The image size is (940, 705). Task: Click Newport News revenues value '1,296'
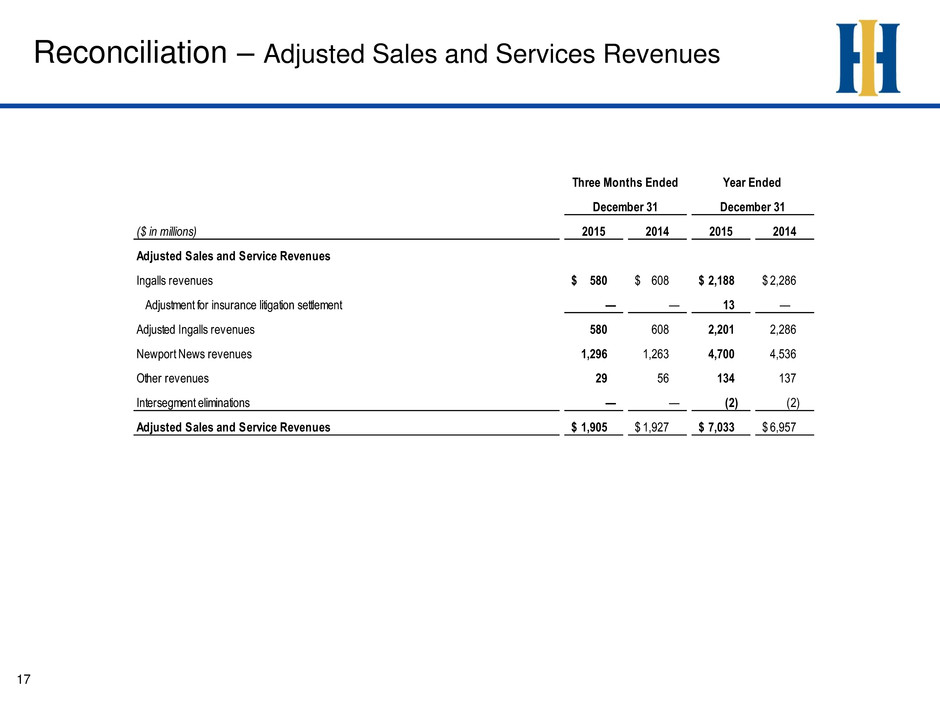click(594, 354)
